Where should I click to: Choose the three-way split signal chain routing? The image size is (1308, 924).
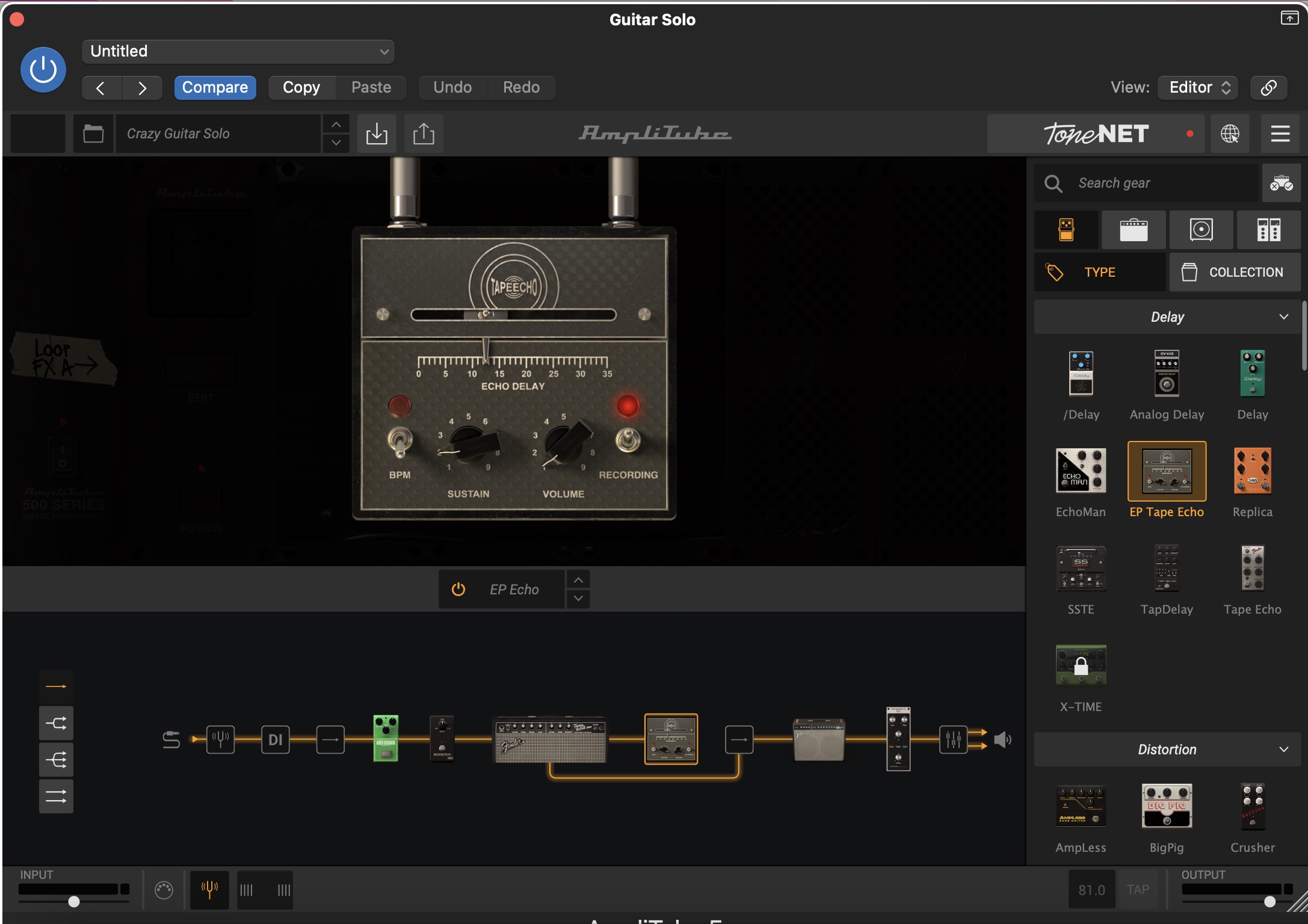(56, 760)
